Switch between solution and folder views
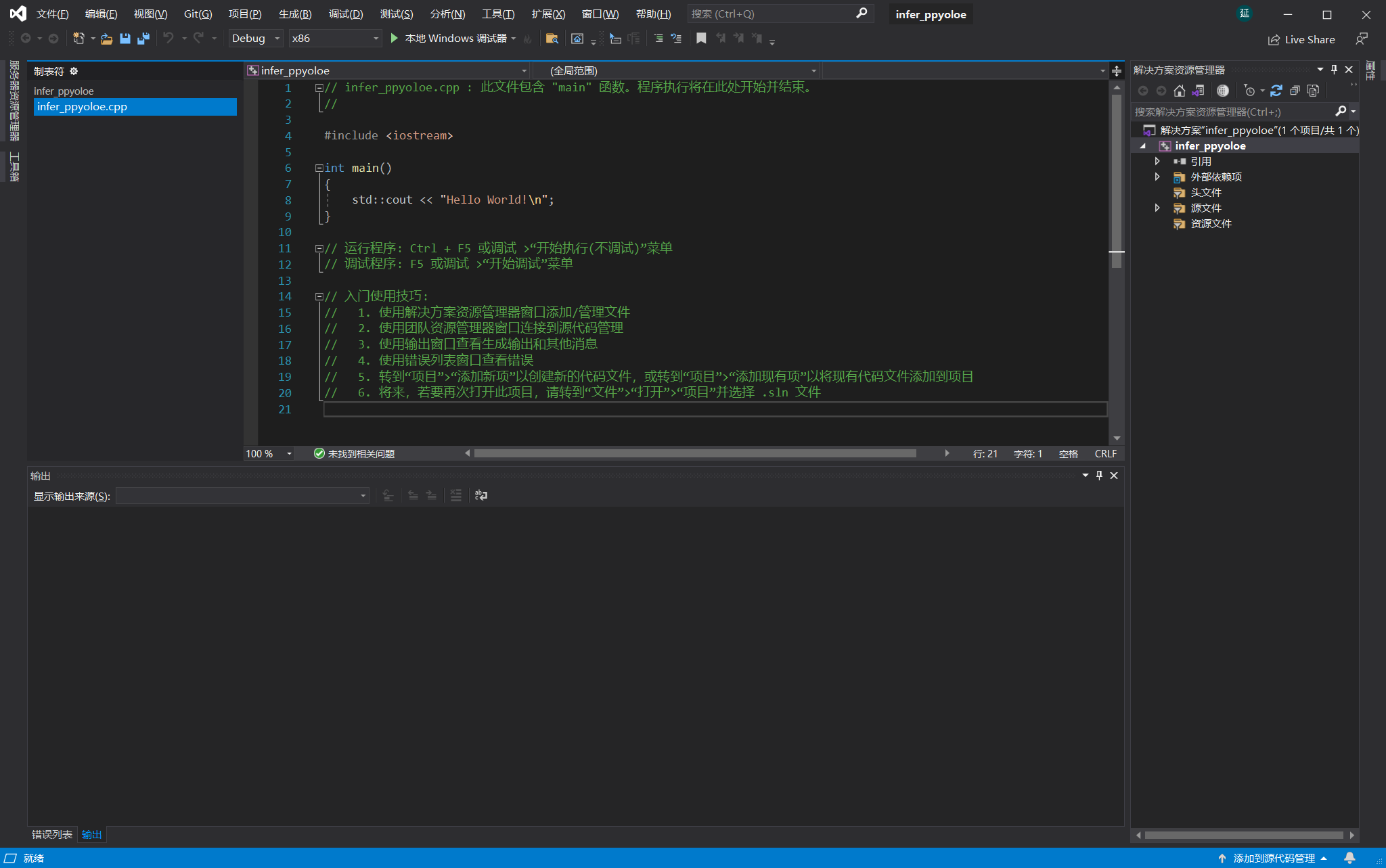 point(1198,91)
